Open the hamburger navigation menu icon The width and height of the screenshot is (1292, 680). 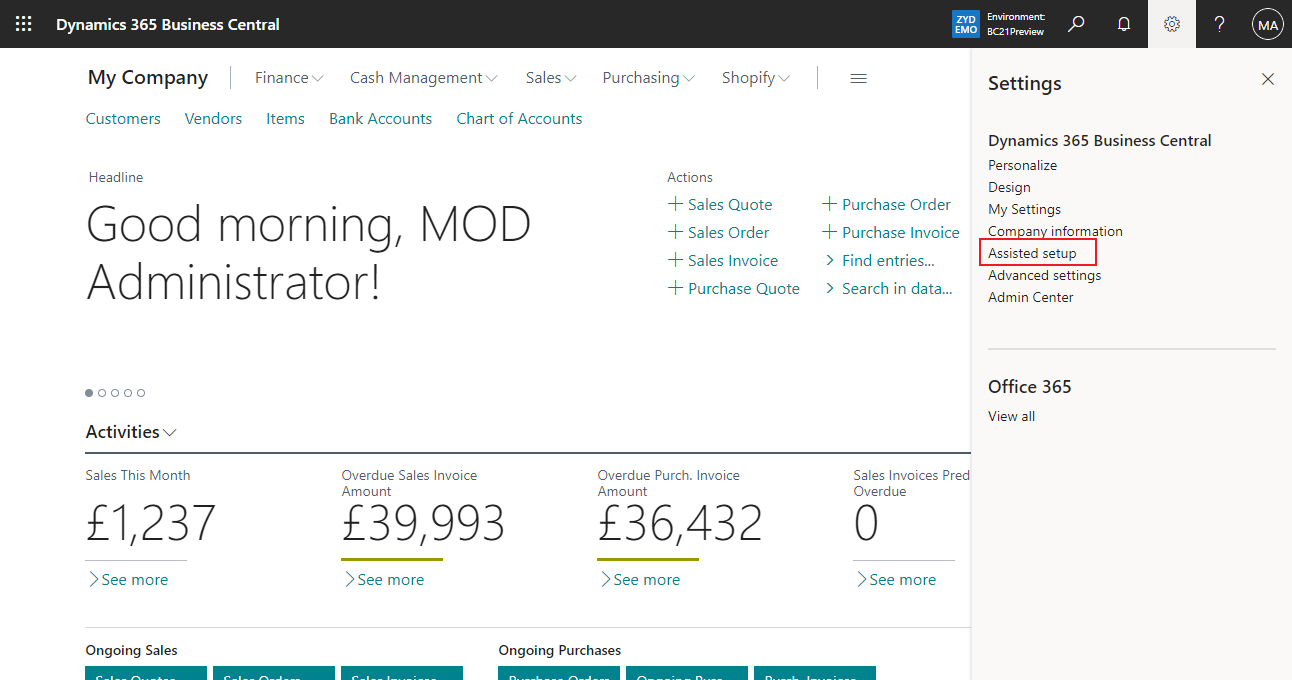[x=858, y=78]
